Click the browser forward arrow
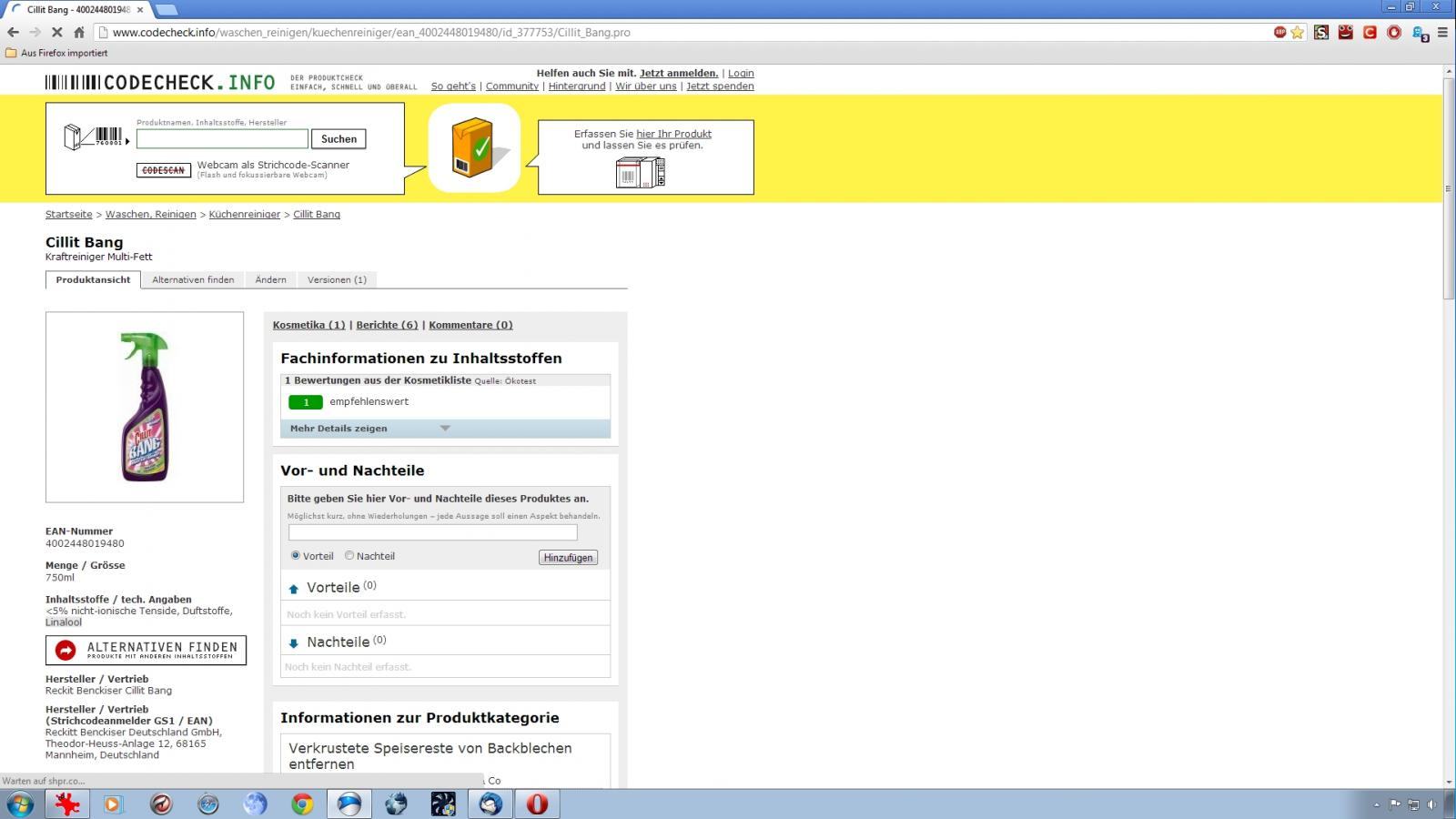Screen dimensions: 1456x819 35,32
